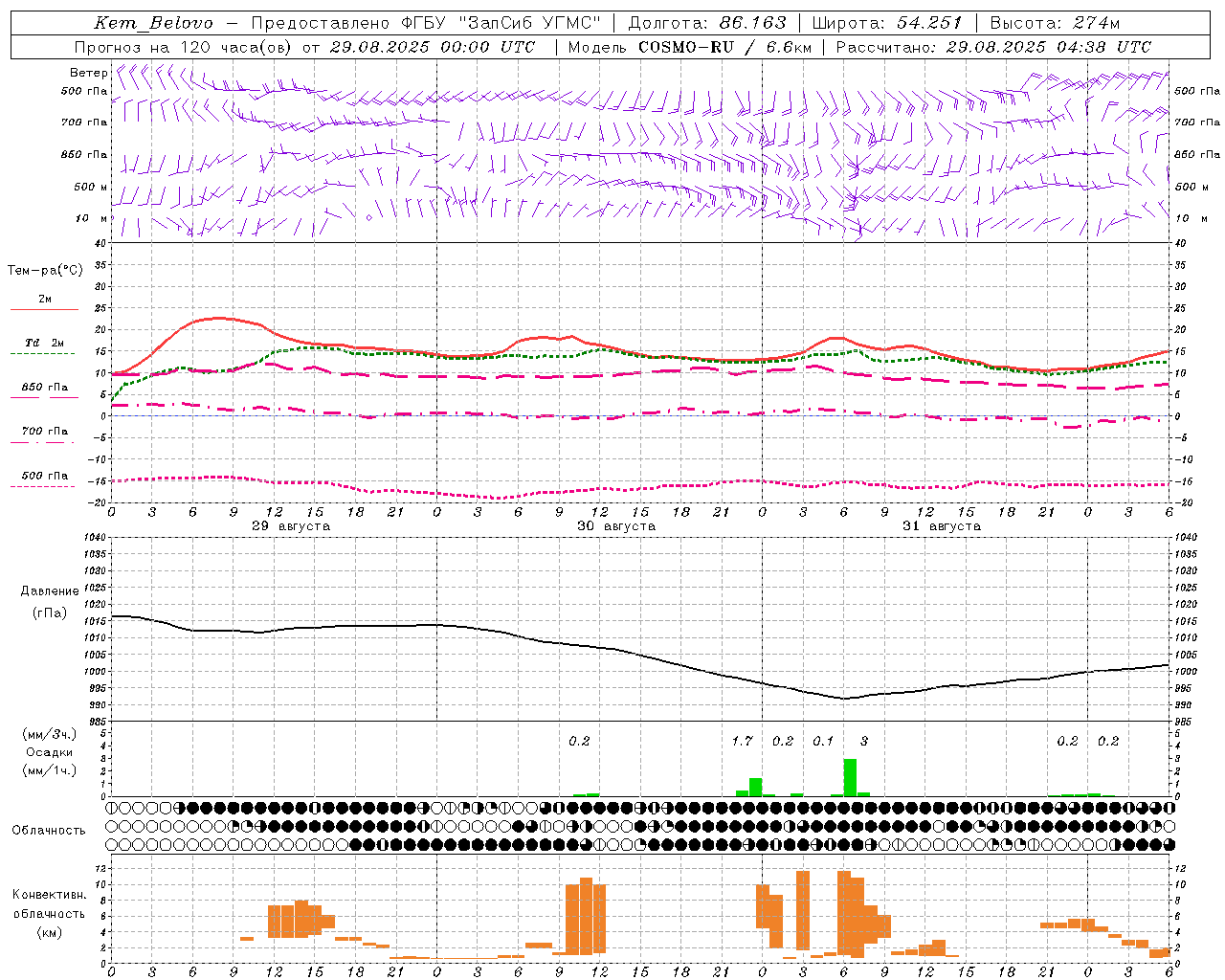The height and width of the screenshot is (980, 1225).
Task: Click the 'Тем-ра(°C)' temperature panel label
Action: pyautogui.click(x=45, y=271)
